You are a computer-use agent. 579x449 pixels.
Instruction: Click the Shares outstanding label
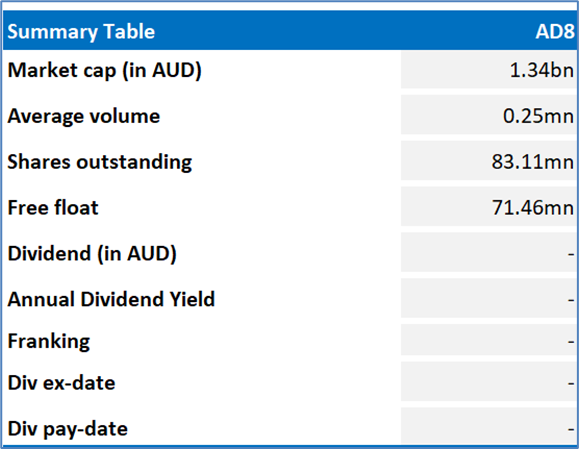[x=100, y=162]
